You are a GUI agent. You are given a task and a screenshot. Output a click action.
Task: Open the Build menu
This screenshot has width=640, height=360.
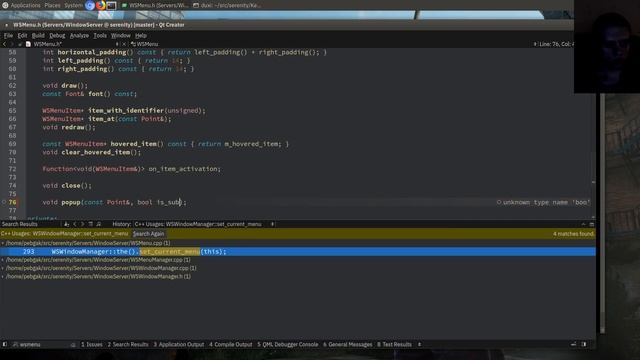38,36
